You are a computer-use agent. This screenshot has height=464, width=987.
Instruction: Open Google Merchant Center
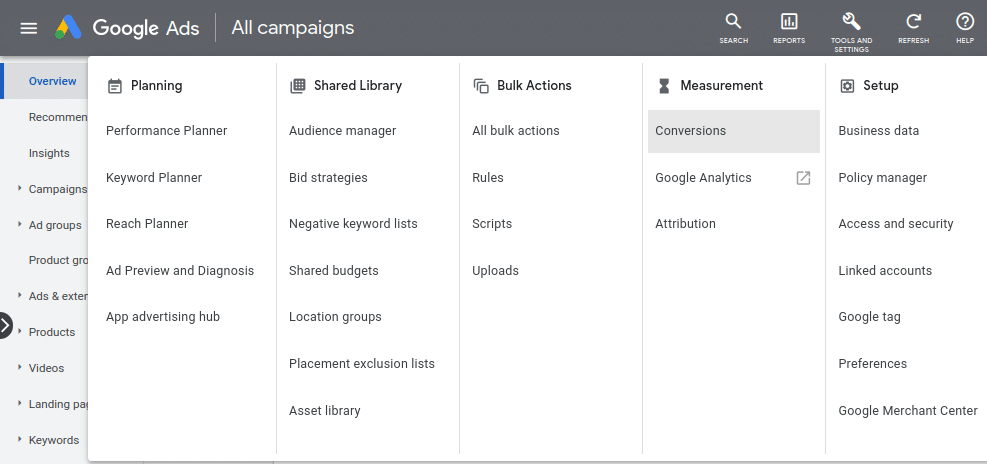point(908,410)
